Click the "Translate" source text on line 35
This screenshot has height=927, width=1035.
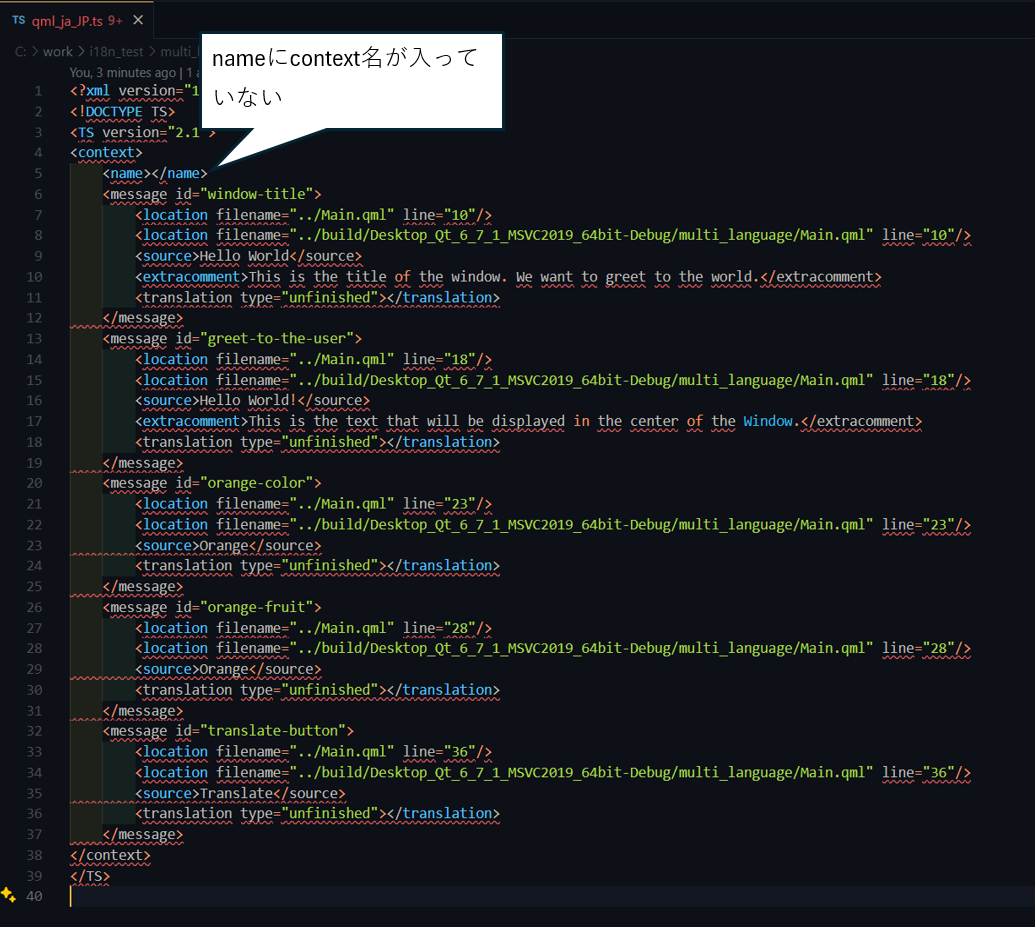[x=236, y=793]
